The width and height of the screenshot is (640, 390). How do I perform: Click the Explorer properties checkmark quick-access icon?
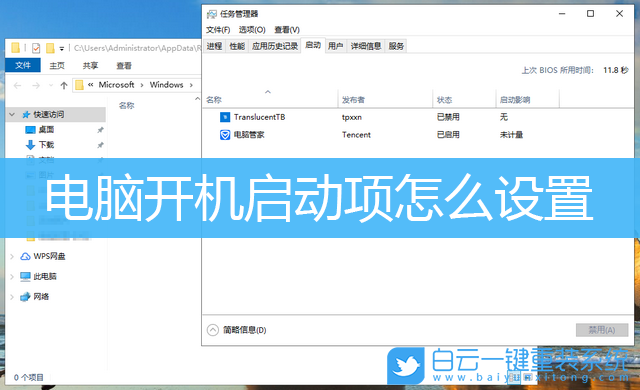coord(36,48)
